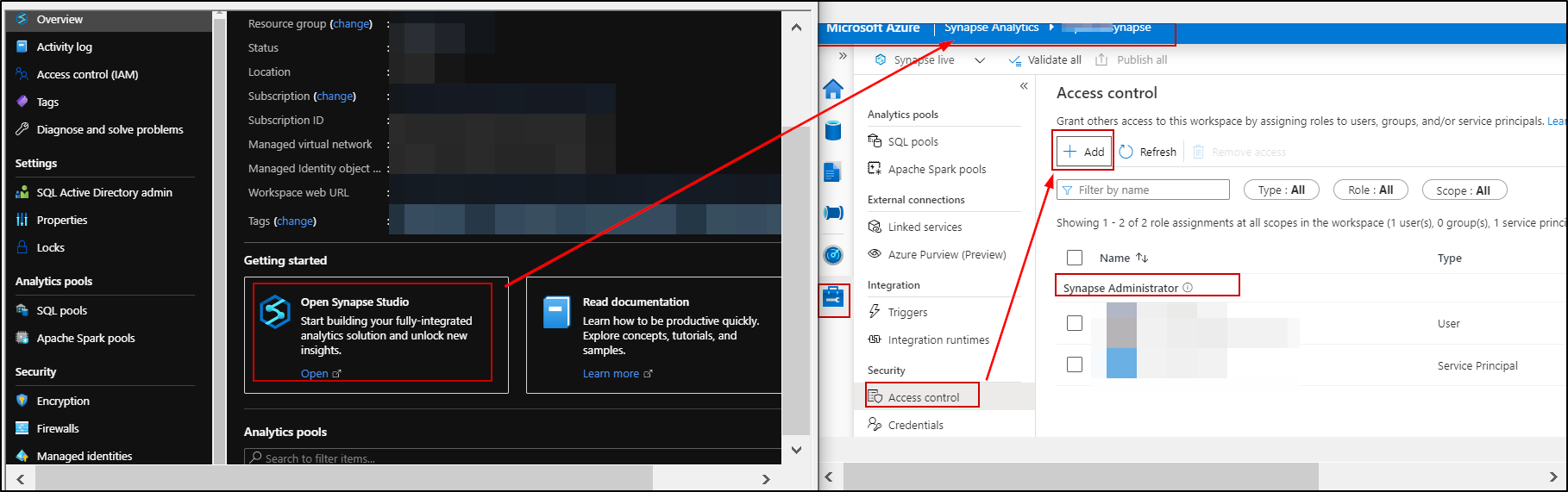Open the Role : All filter
The image size is (1568, 492).
1370,190
